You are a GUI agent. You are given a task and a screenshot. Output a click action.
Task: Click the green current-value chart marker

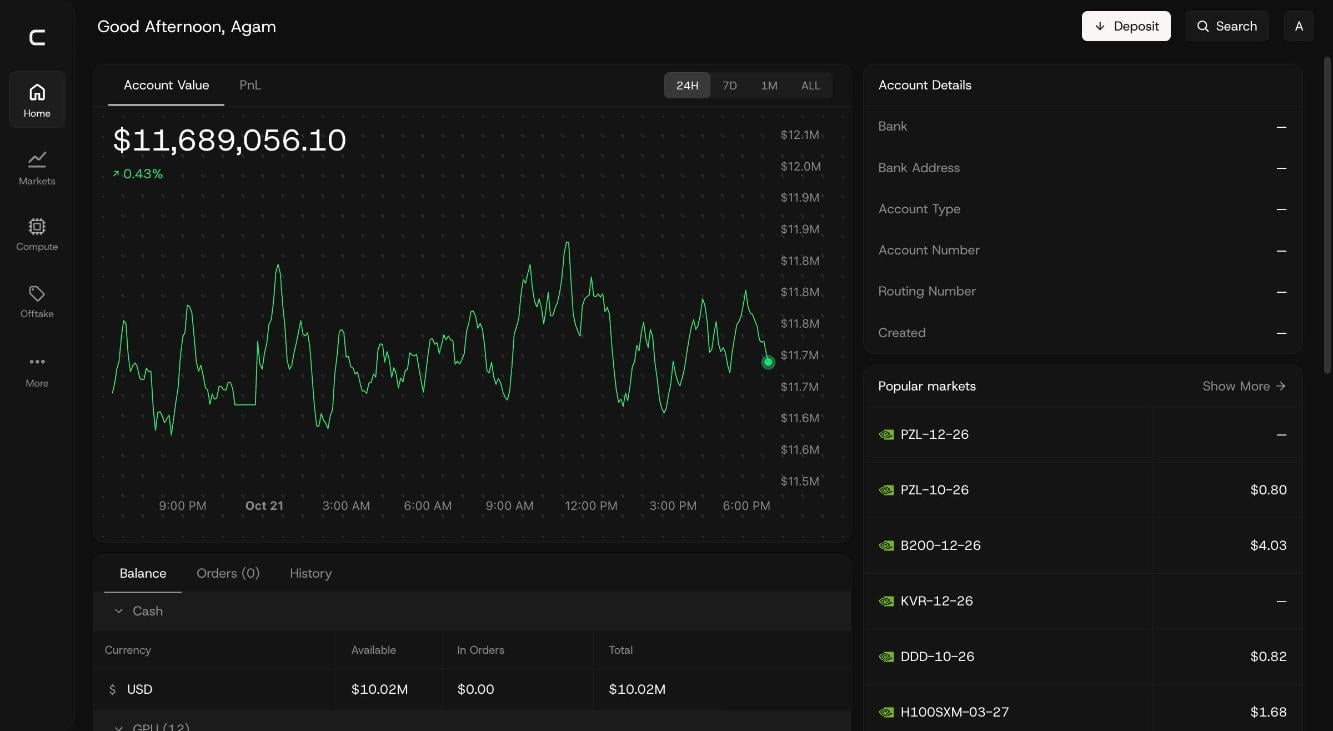point(768,362)
